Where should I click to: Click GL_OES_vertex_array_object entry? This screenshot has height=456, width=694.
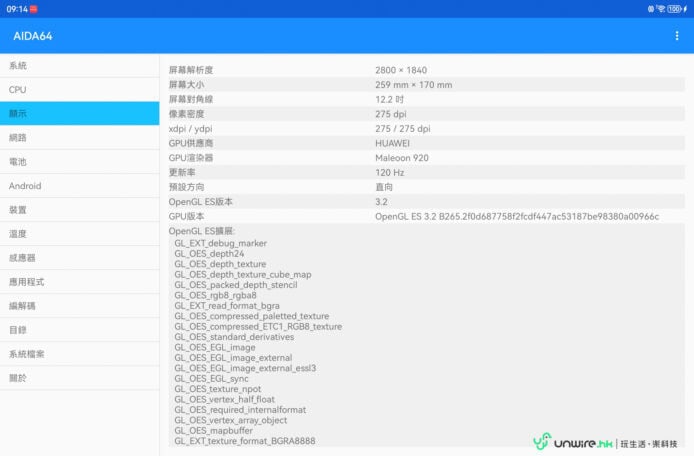point(231,420)
